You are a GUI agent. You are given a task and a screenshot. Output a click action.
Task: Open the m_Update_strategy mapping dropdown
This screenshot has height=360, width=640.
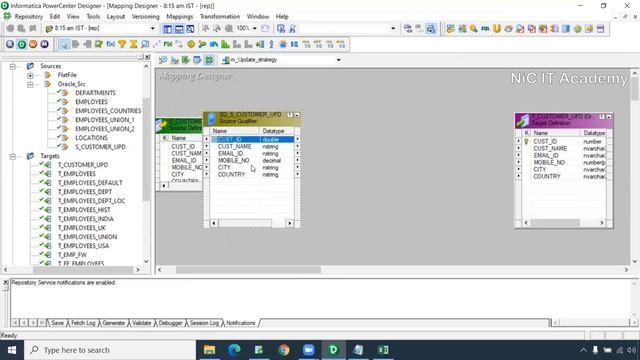(x=338, y=60)
